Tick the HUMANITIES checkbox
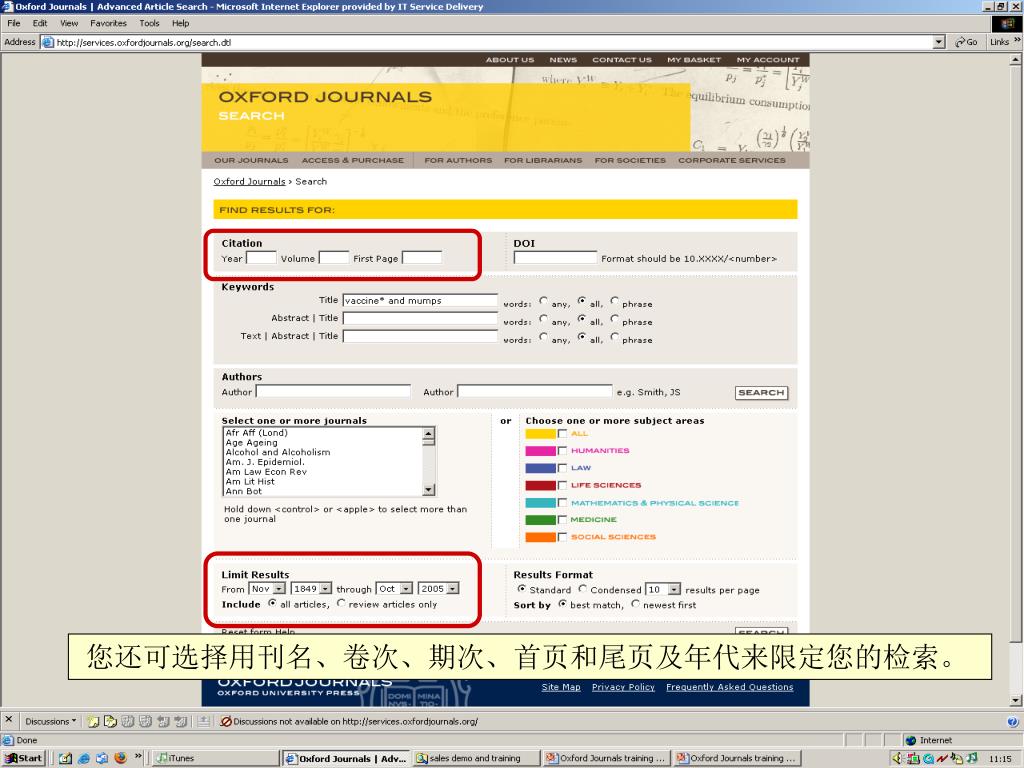1024x768 pixels. pyautogui.click(x=562, y=451)
